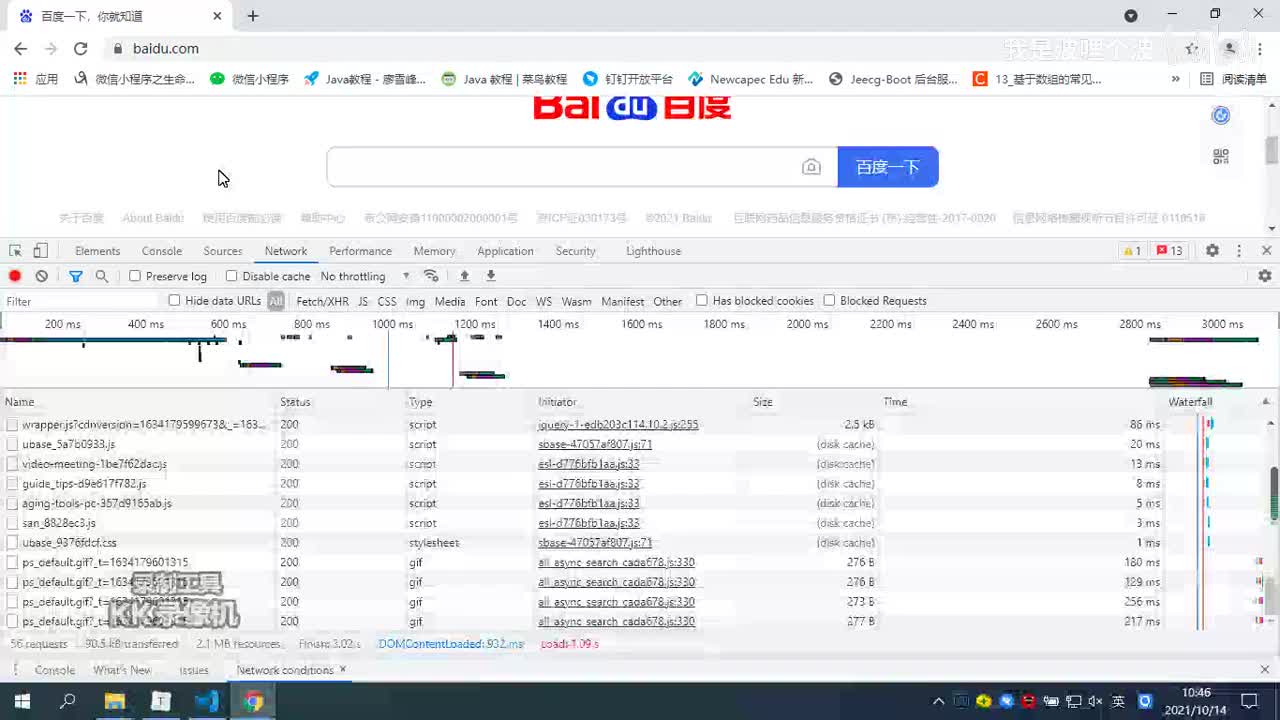Filter requests by Img
Screen dimensions: 1280x720
(415, 301)
